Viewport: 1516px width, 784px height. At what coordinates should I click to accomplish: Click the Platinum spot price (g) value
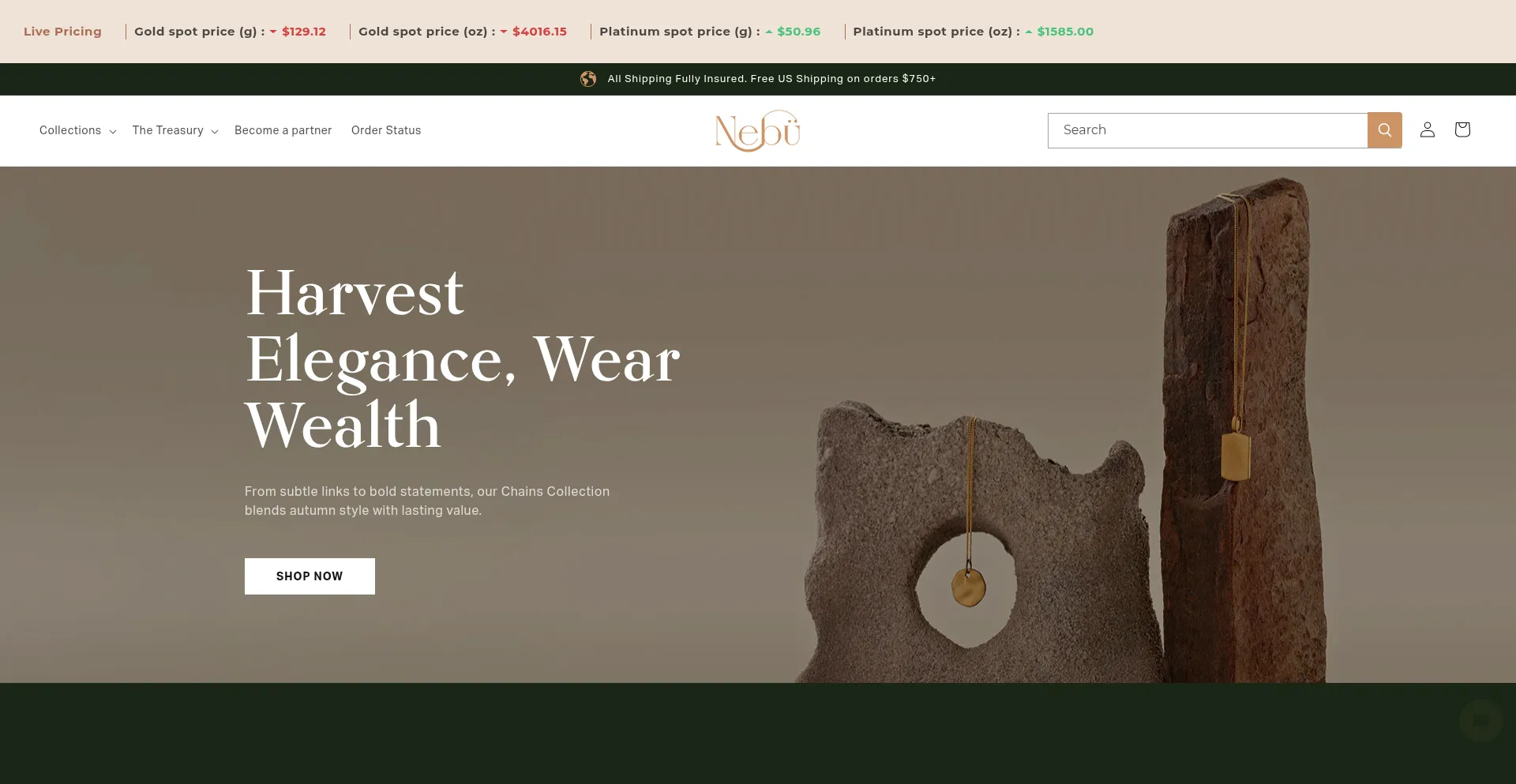(x=798, y=32)
